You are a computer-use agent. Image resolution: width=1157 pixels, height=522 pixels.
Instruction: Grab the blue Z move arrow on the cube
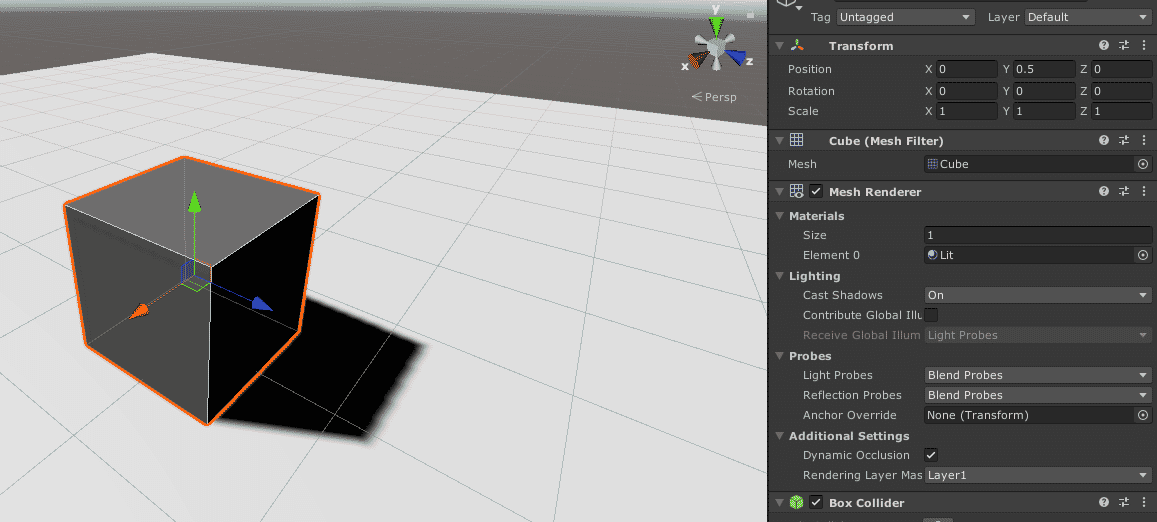coord(261,303)
